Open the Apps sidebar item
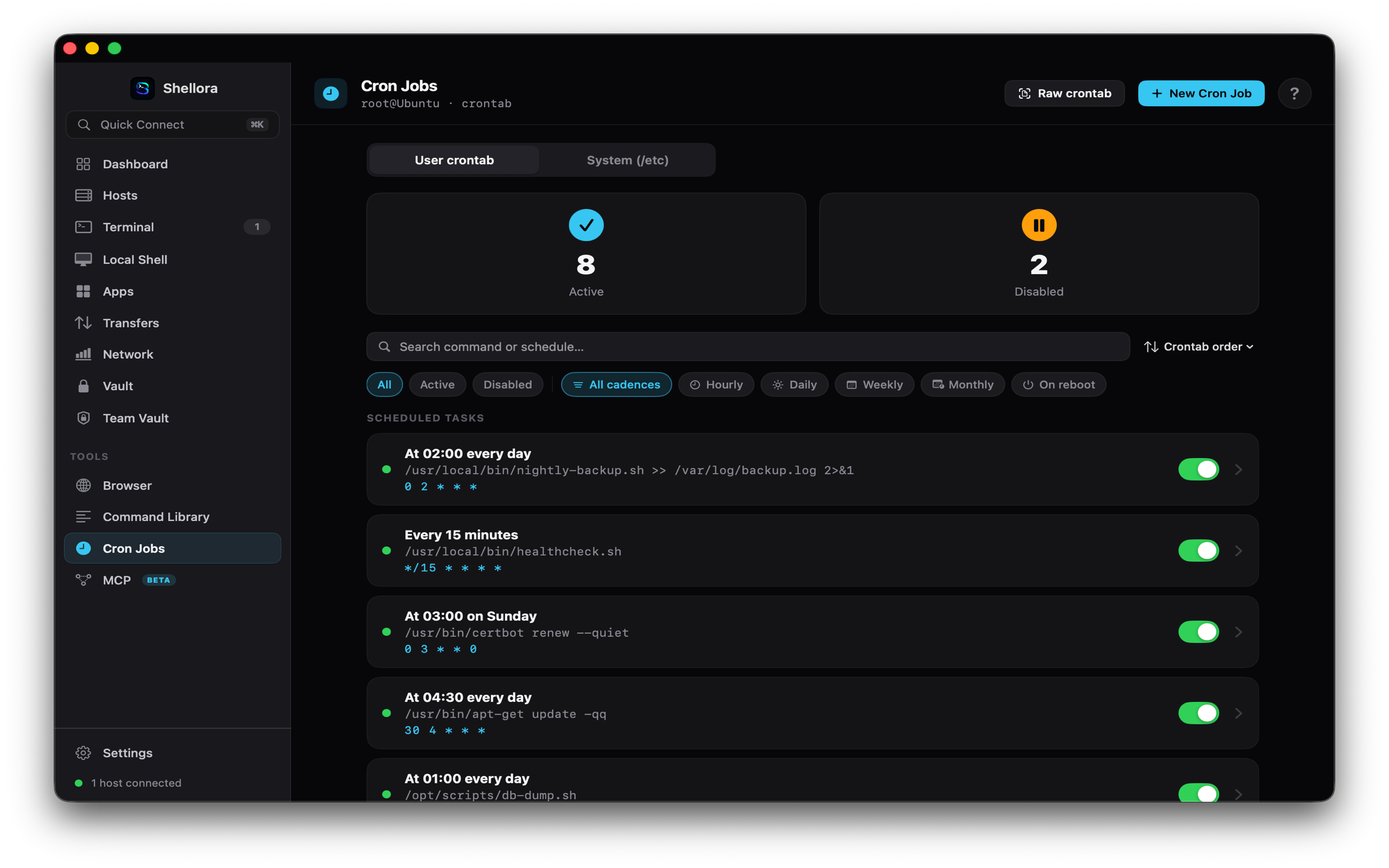This screenshot has height=868, width=1389. tap(172, 291)
